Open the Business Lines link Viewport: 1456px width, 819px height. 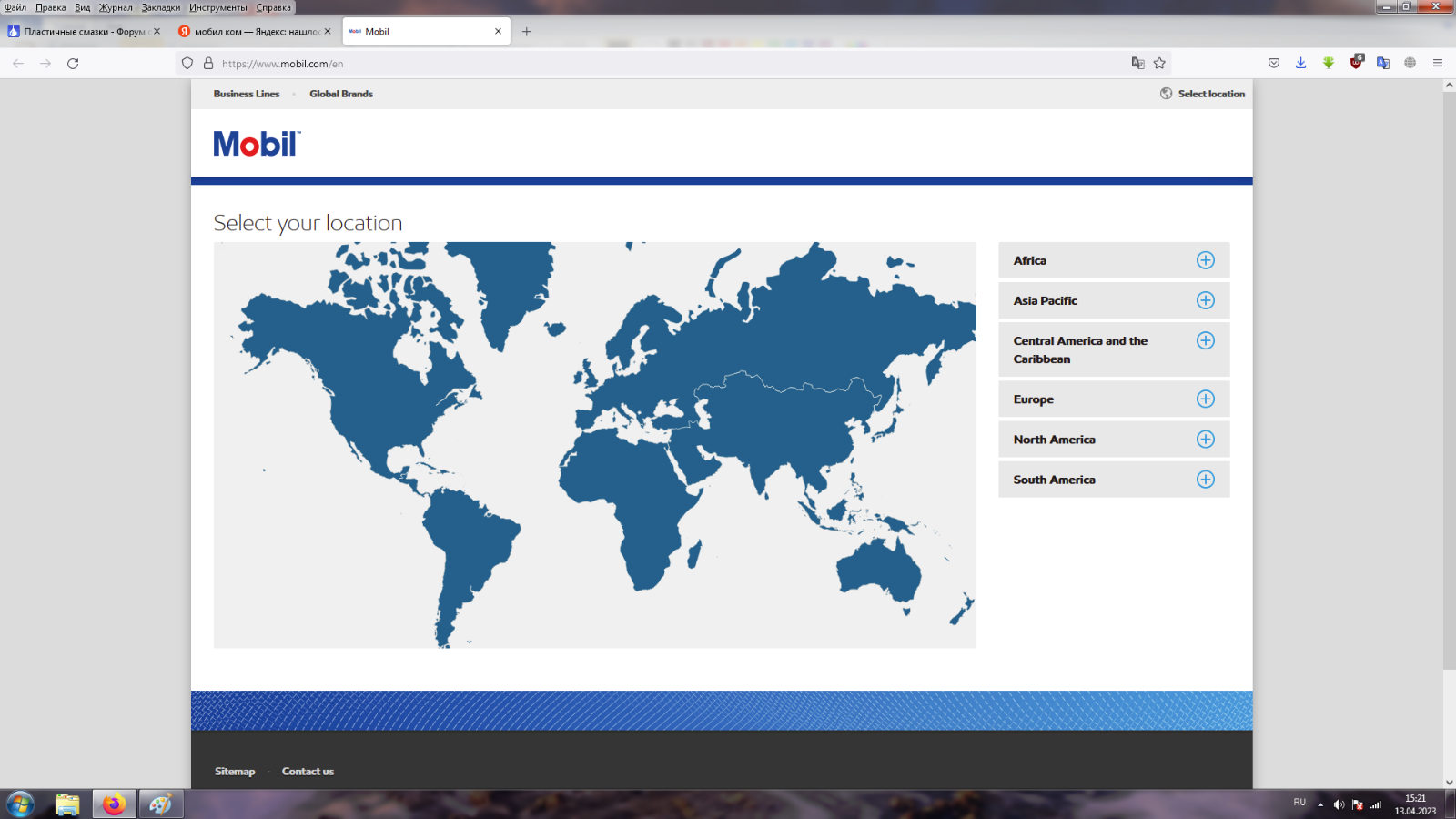click(247, 94)
